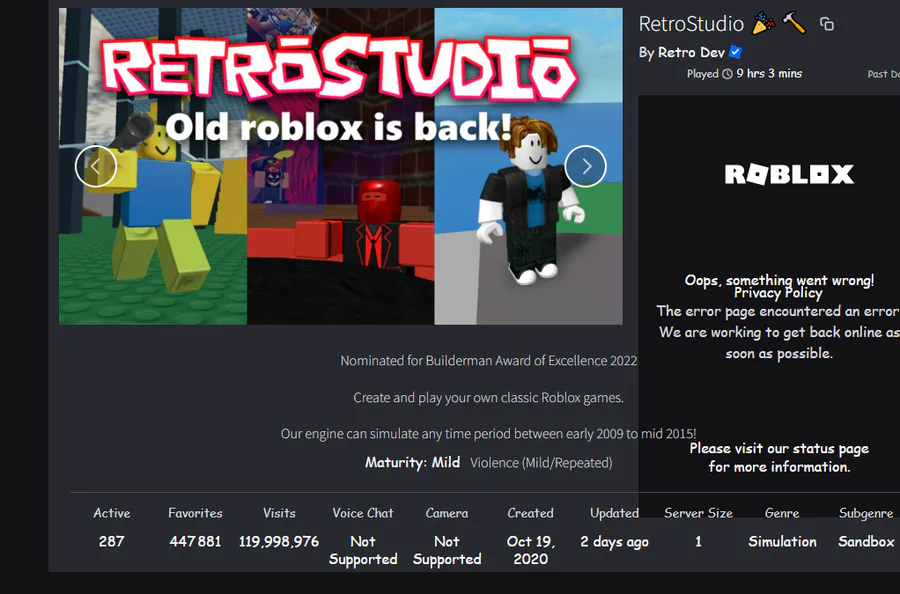
Task: Click the clock icon beside Played time
Action: [727, 73]
